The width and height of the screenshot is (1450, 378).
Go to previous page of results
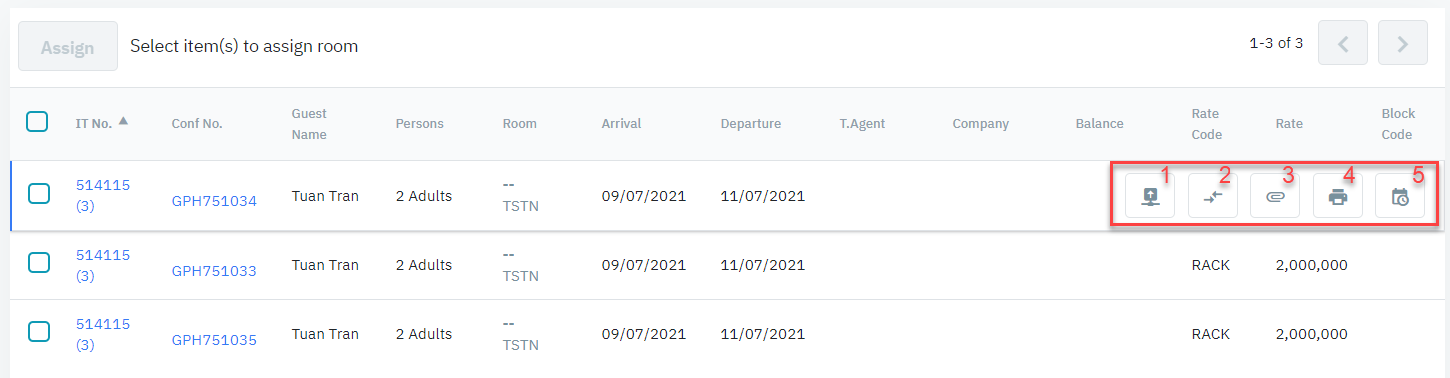click(1343, 44)
